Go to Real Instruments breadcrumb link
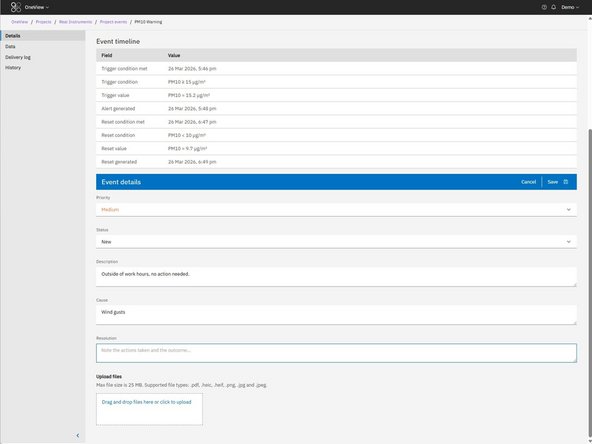Viewport: 592px width, 444px height. [76, 22]
